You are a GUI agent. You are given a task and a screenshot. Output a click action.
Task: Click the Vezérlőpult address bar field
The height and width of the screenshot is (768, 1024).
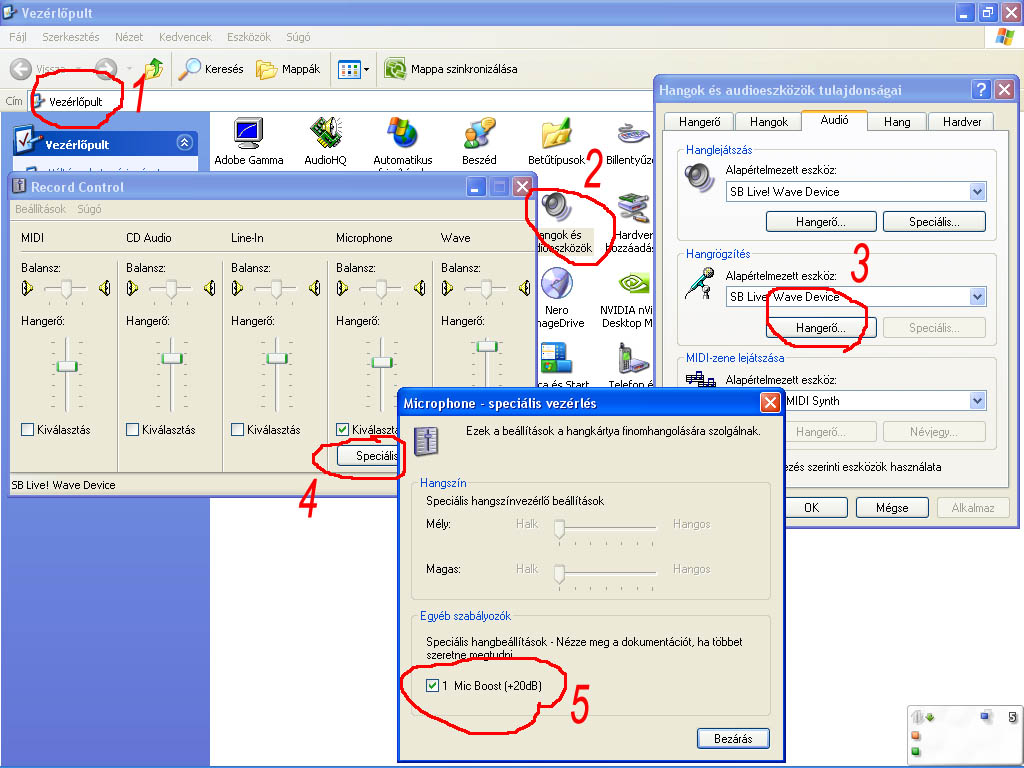340,101
